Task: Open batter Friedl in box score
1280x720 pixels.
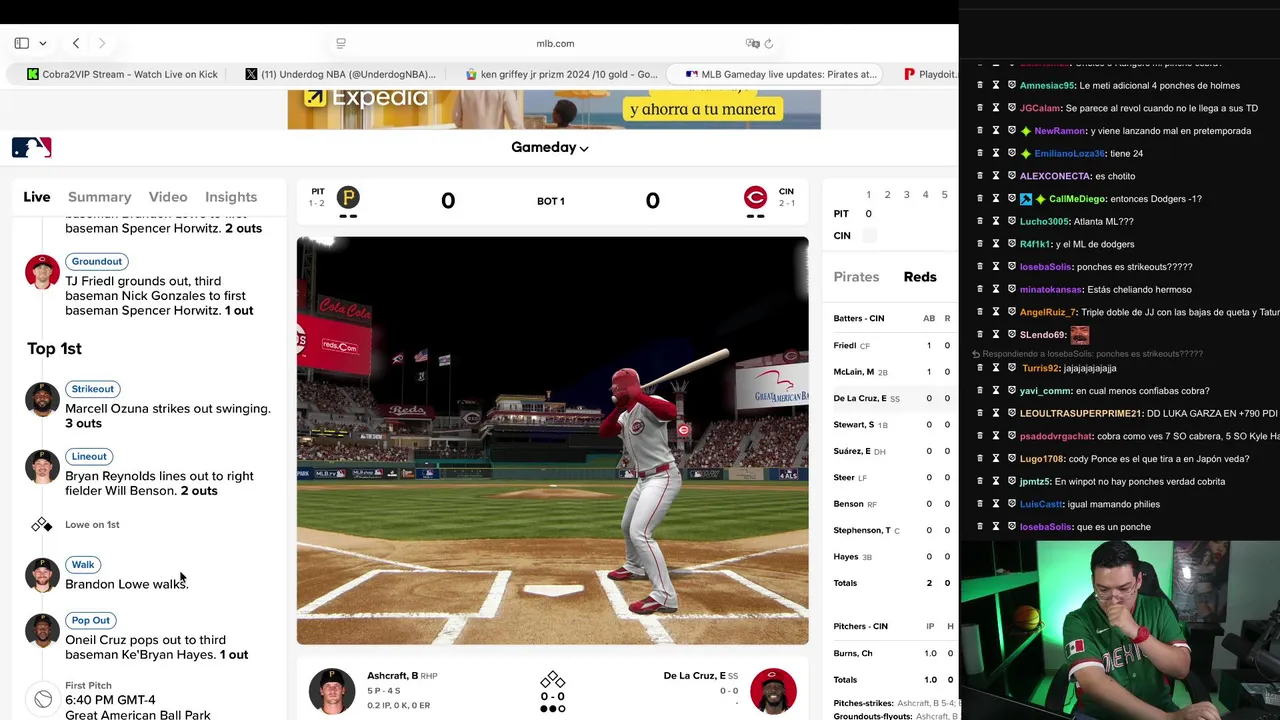Action: [845, 345]
